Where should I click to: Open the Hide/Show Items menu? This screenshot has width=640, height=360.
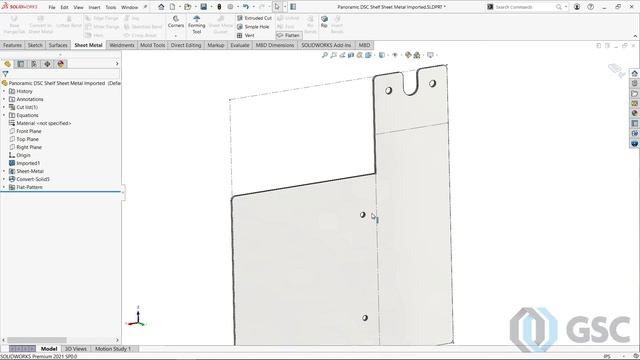coord(395,55)
